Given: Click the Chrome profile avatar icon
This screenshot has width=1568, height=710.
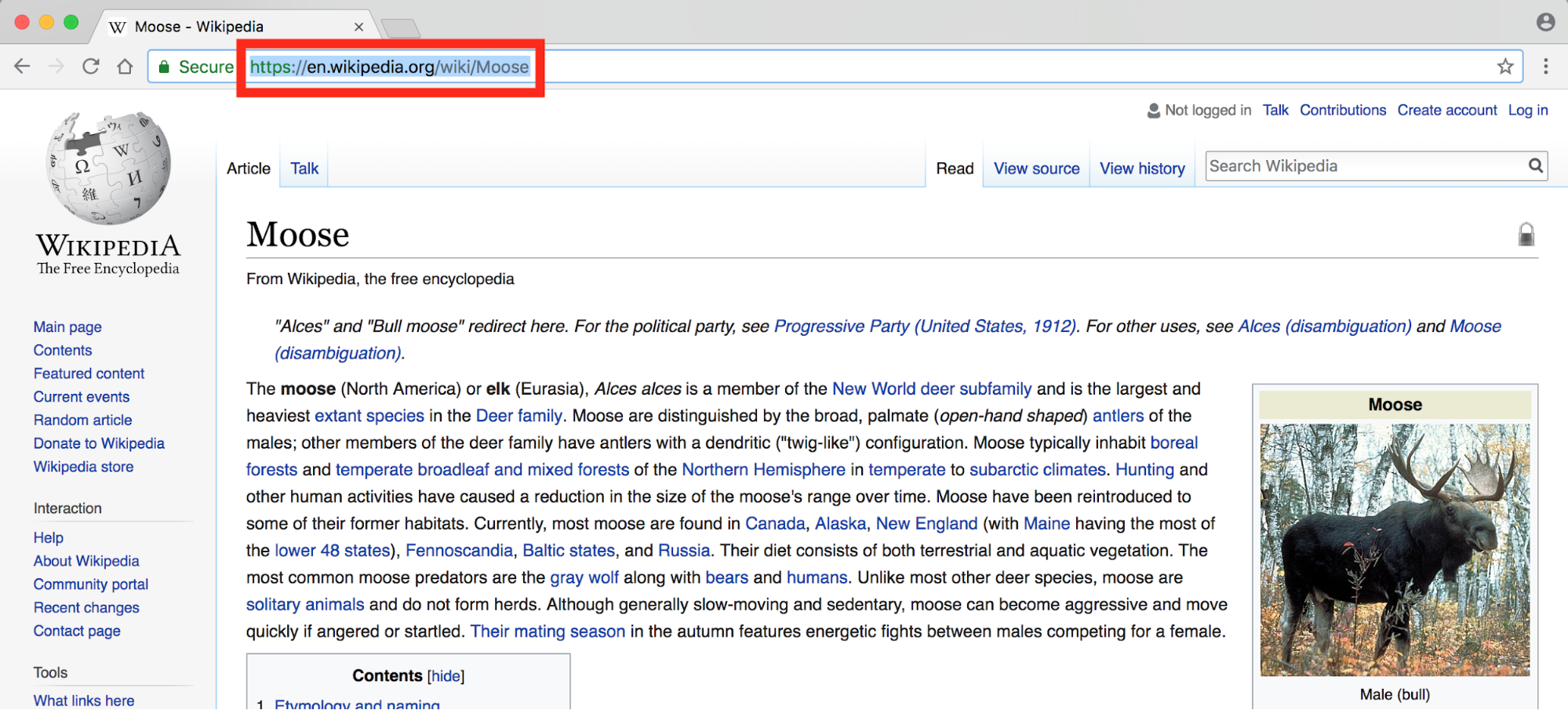Looking at the screenshot, I should click(1545, 23).
